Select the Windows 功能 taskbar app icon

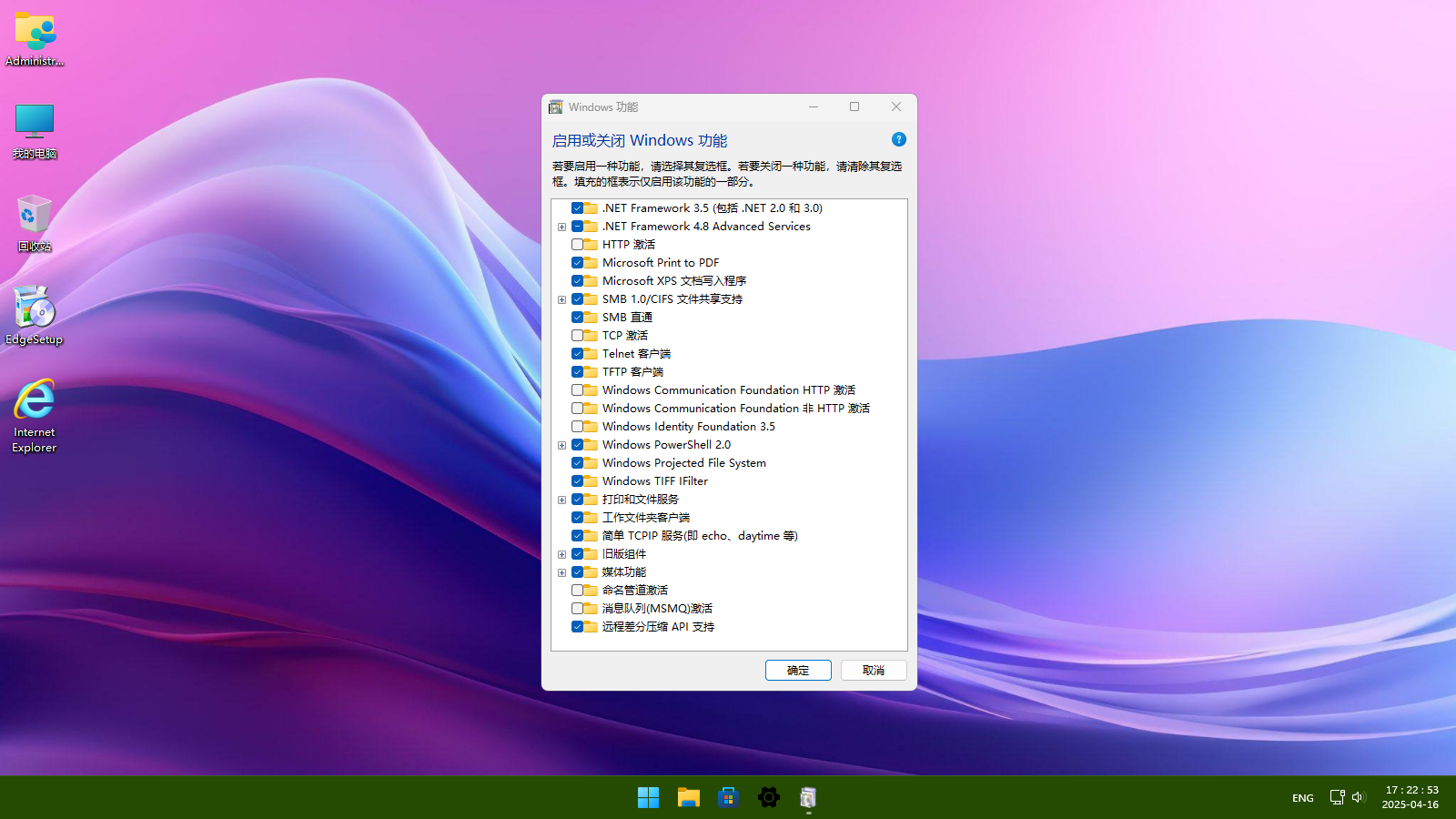pos(808,798)
